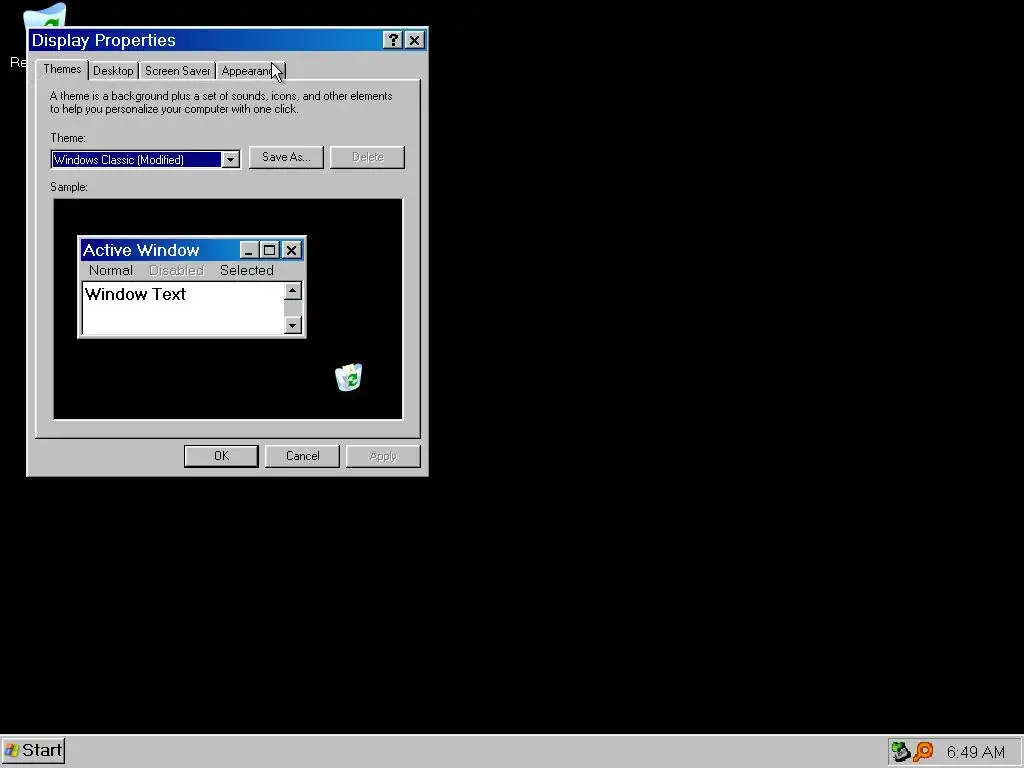Image resolution: width=1024 pixels, height=768 pixels.
Task: Click sample scrollbar up arrow
Action: 293,291
